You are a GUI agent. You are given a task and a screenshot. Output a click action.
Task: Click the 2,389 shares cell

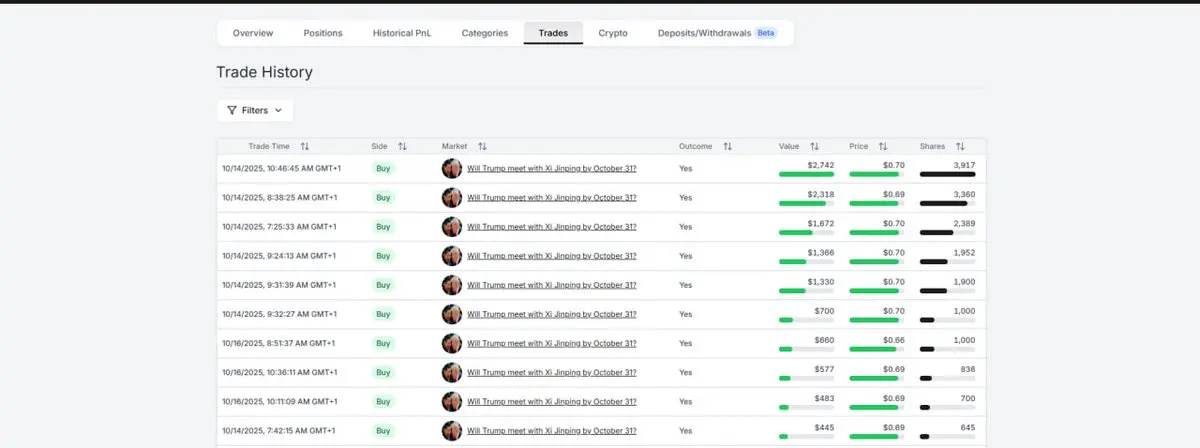point(964,223)
